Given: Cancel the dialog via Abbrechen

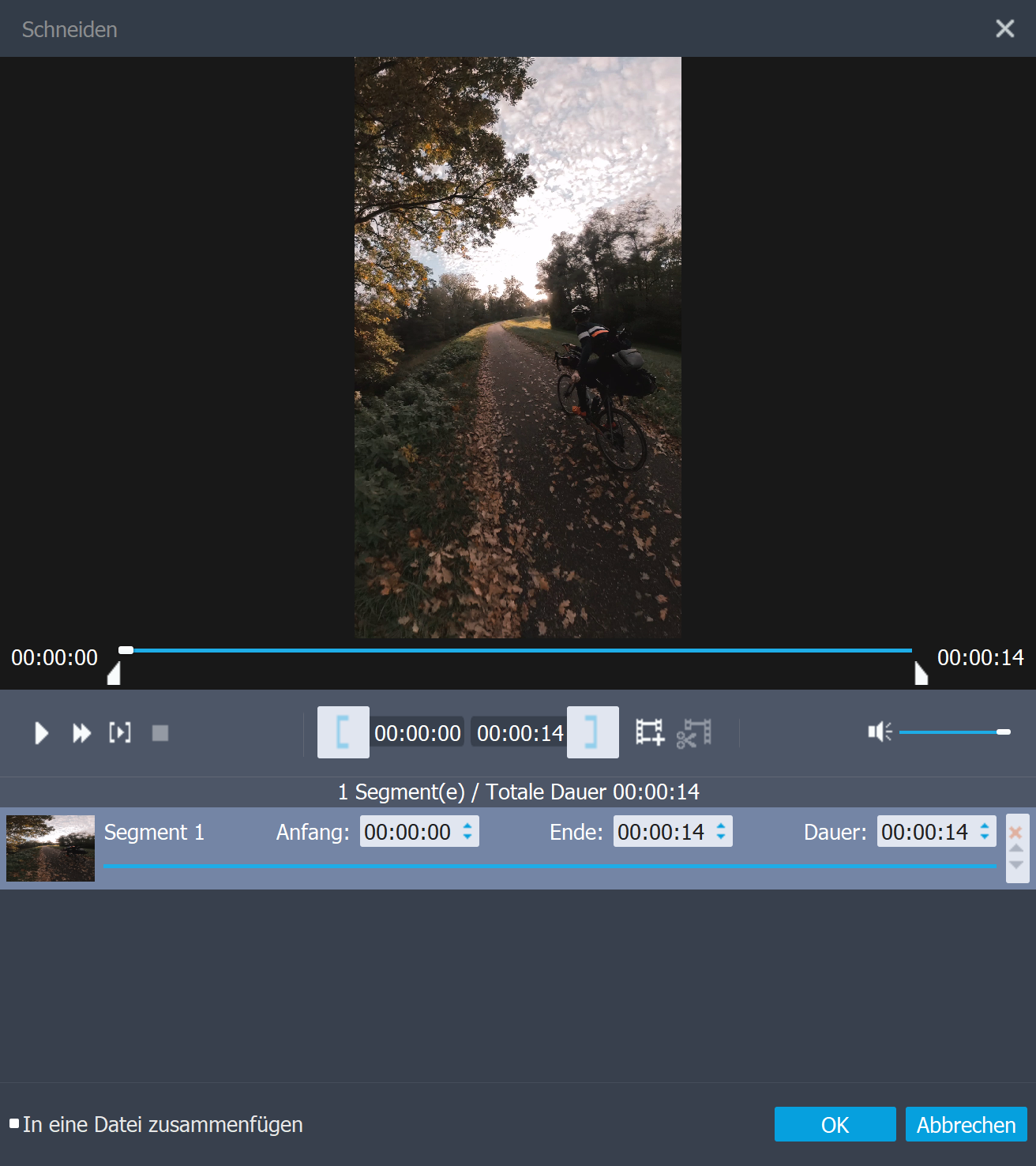Looking at the screenshot, I should 966,1124.
